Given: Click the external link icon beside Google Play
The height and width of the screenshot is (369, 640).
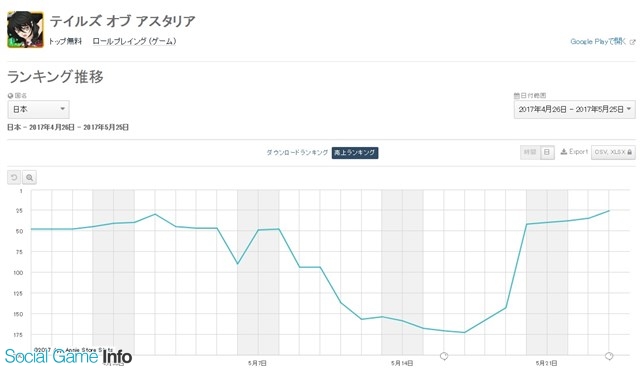Looking at the screenshot, I should pos(632,42).
